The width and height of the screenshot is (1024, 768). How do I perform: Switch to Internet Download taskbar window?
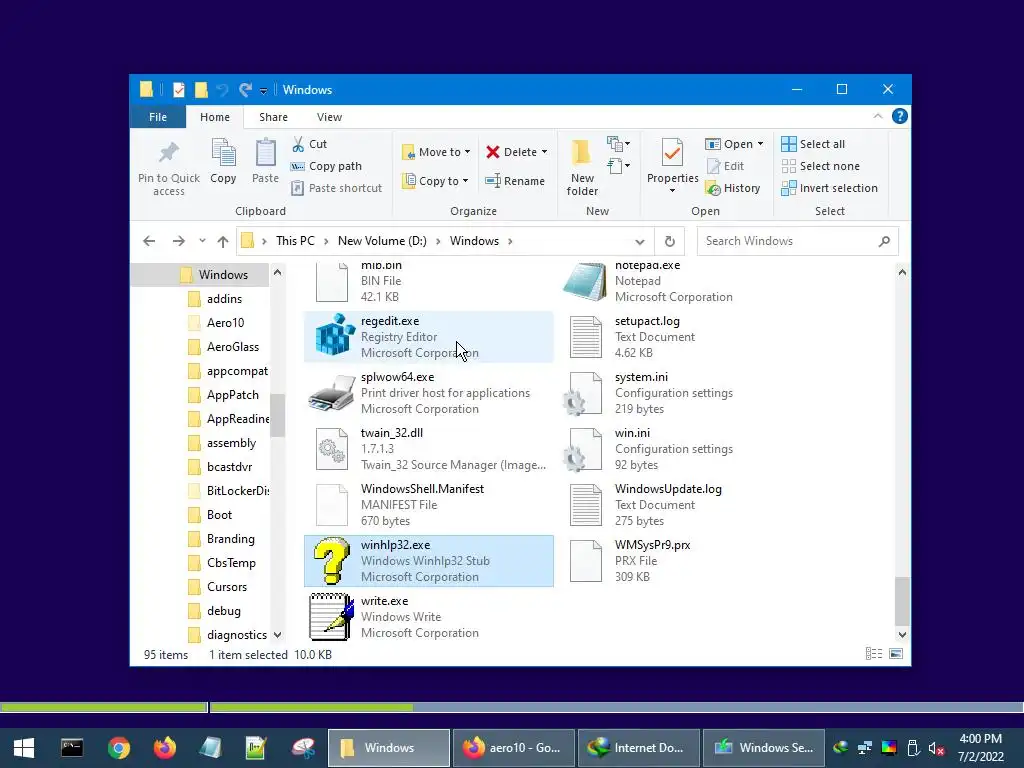tap(639, 748)
